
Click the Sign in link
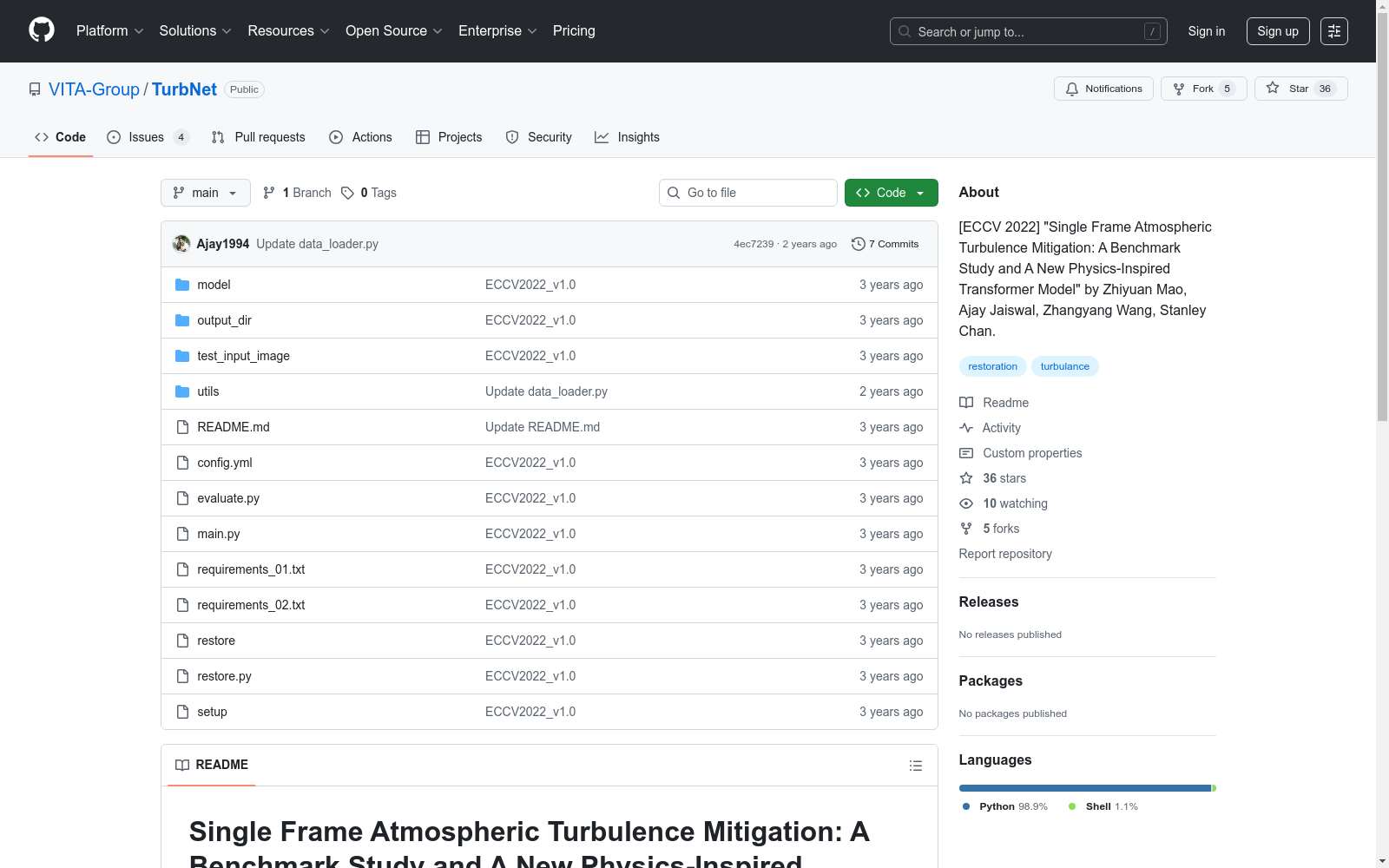click(1207, 31)
